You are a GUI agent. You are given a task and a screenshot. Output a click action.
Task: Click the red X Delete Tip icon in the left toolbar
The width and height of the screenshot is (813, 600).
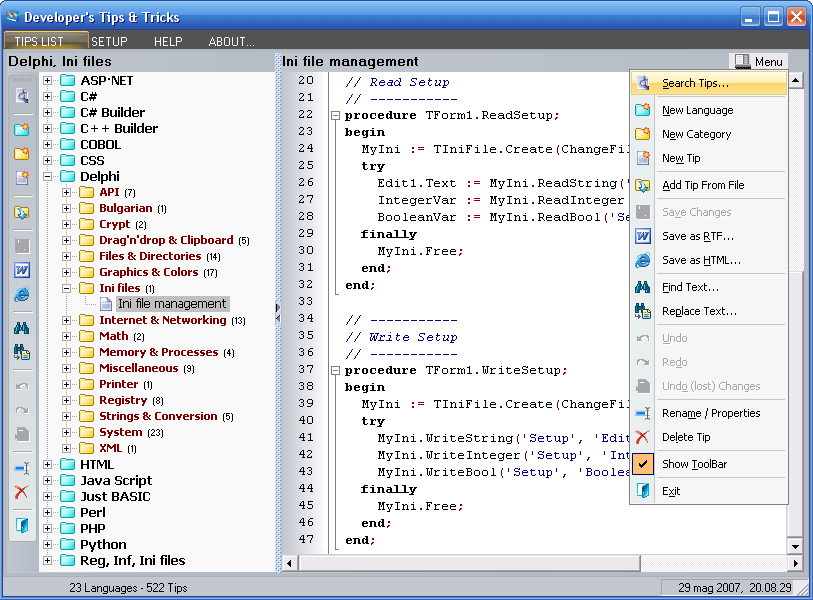pyautogui.click(x=21, y=492)
